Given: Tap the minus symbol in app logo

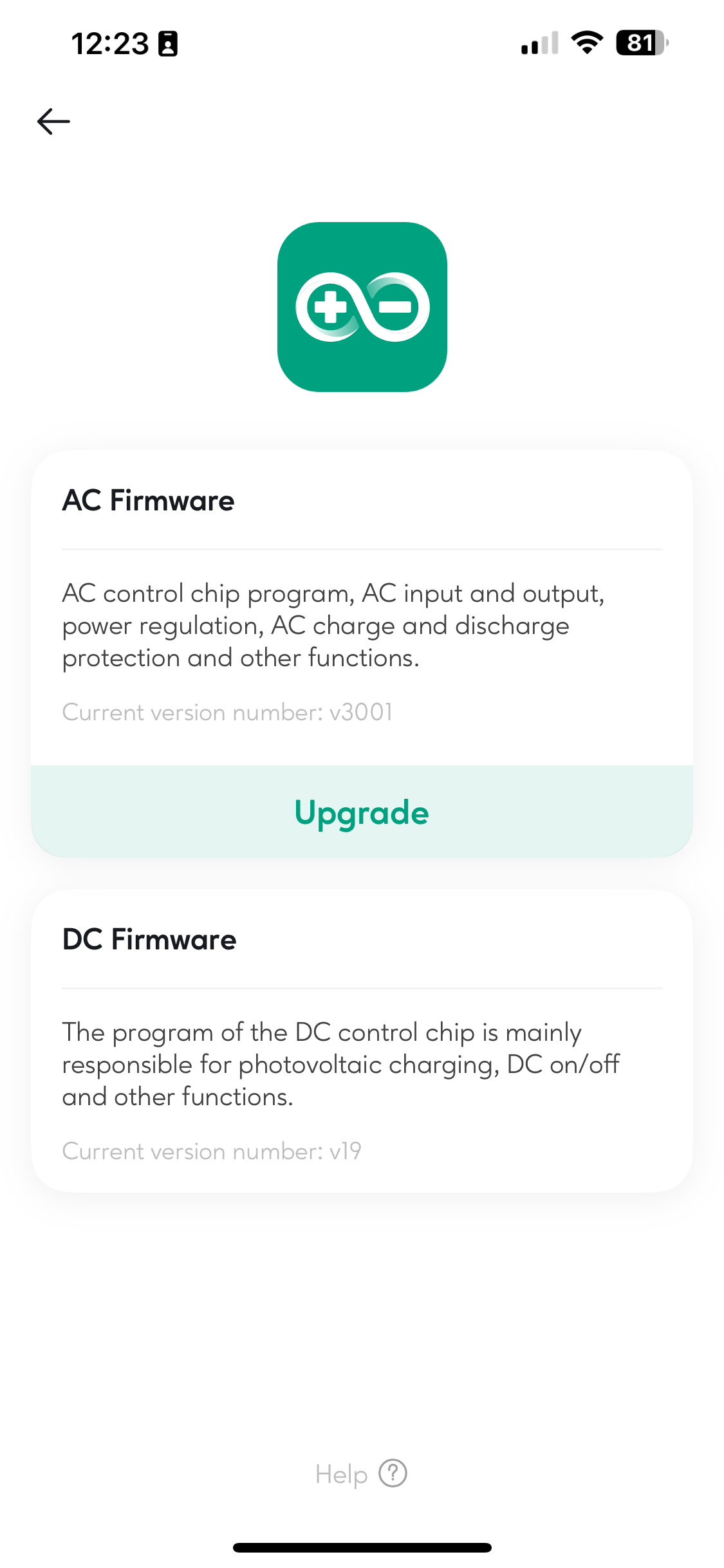Looking at the screenshot, I should tap(394, 307).
